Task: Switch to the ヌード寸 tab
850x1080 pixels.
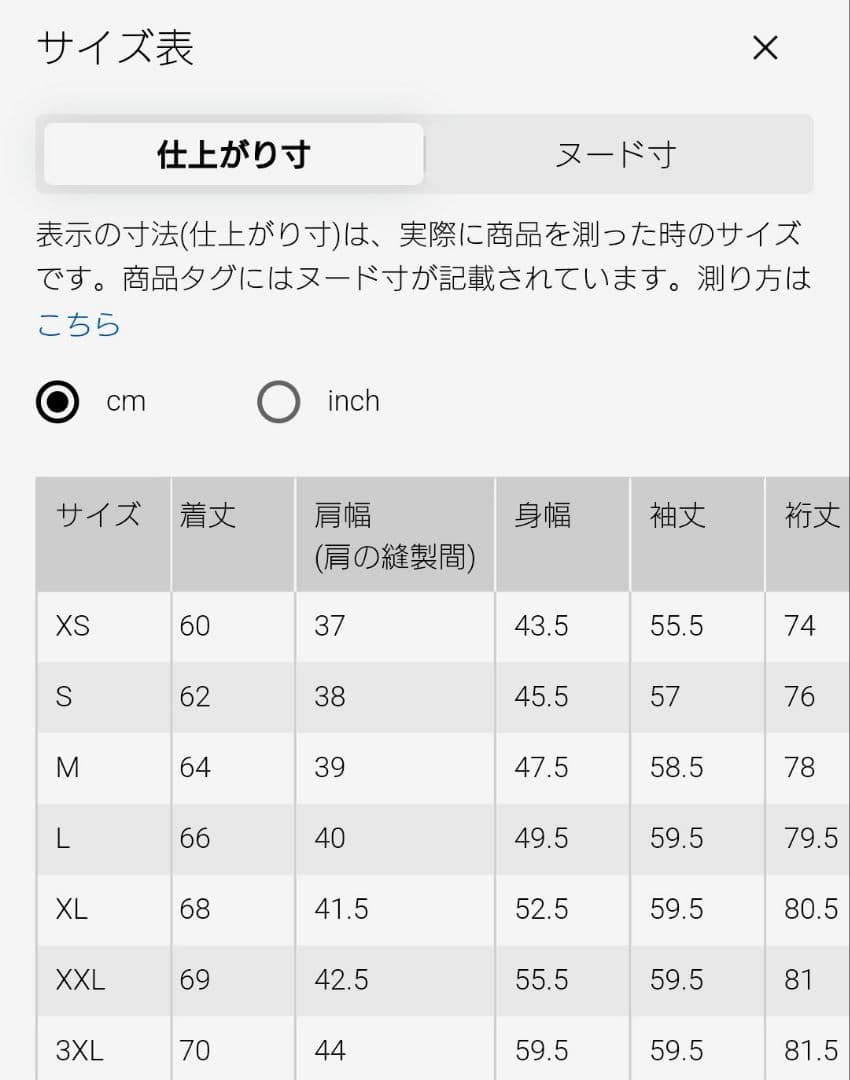Action: tap(616, 154)
